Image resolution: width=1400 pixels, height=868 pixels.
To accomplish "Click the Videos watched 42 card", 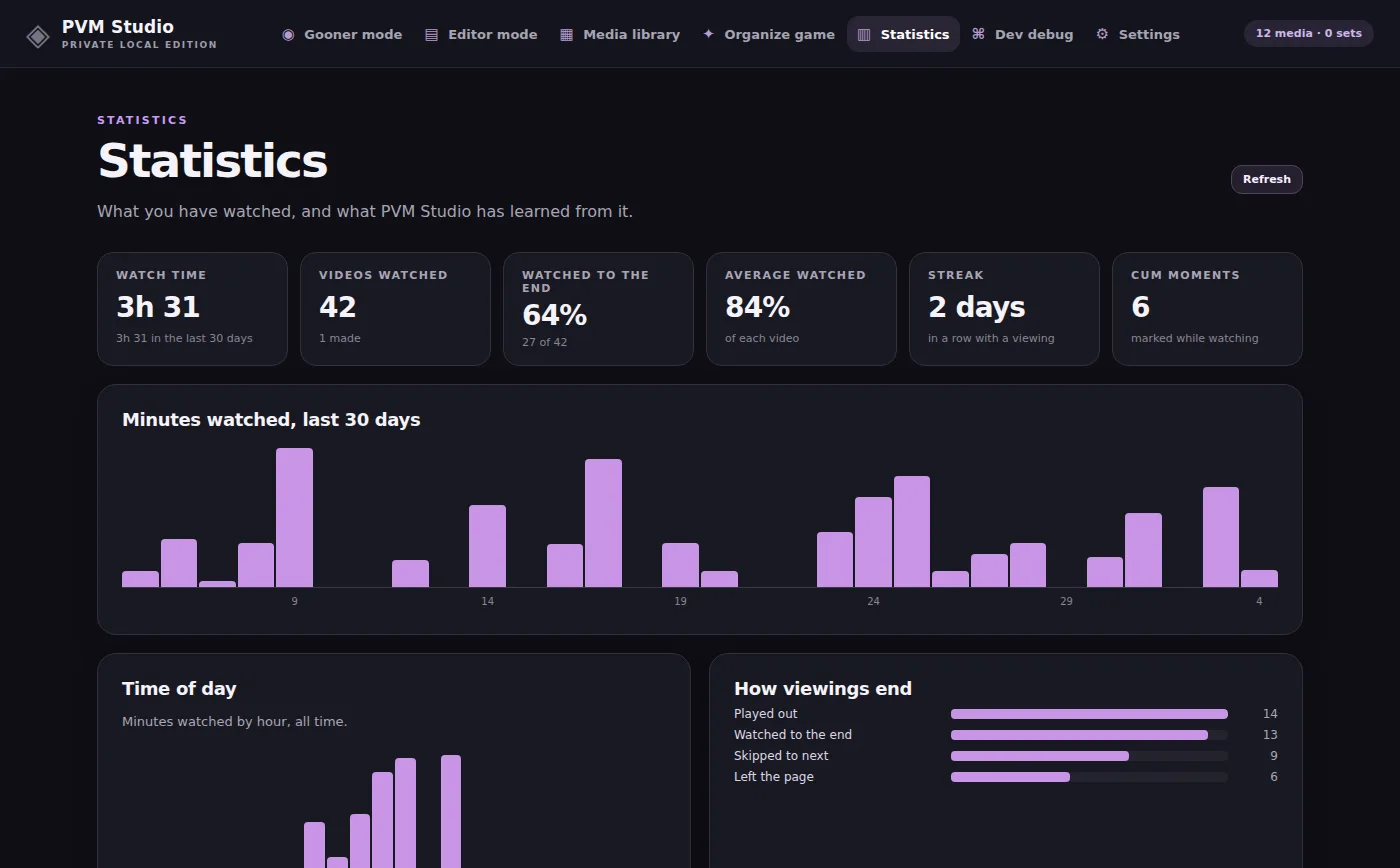I will click(x=395, y=309).
